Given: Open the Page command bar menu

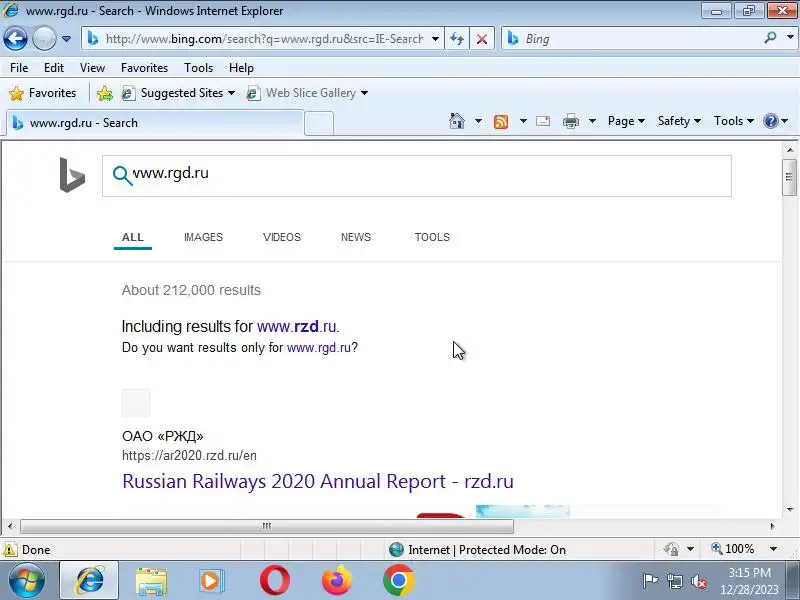Looking at the screenshot, I should point(626,121).
